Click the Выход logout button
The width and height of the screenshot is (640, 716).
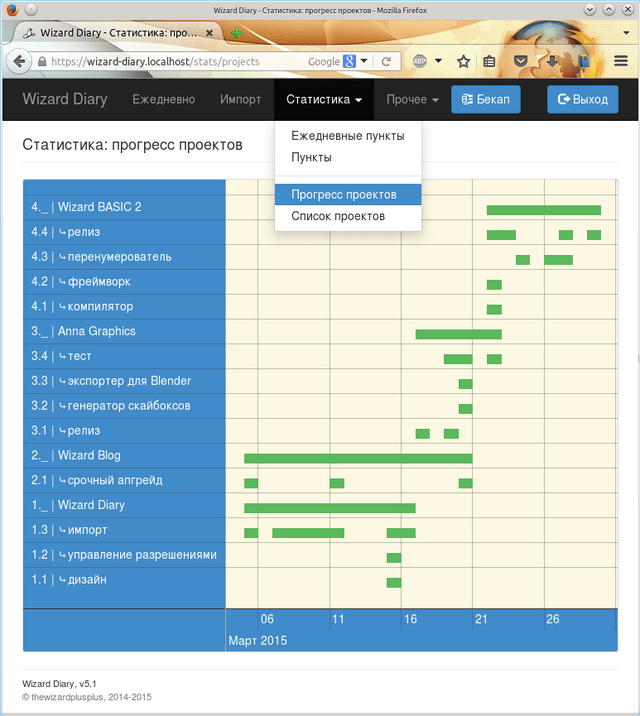(x=582, y=99)
